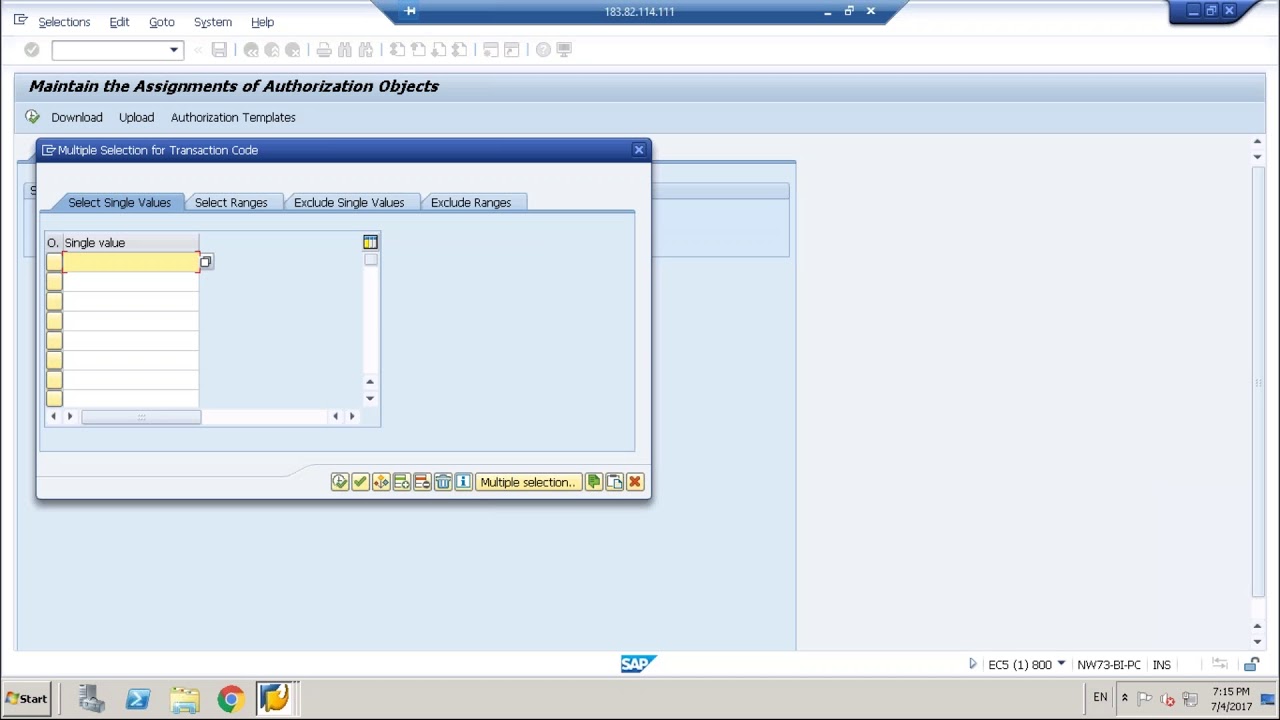Close the Multiple Selection dialog

[639, 150]
